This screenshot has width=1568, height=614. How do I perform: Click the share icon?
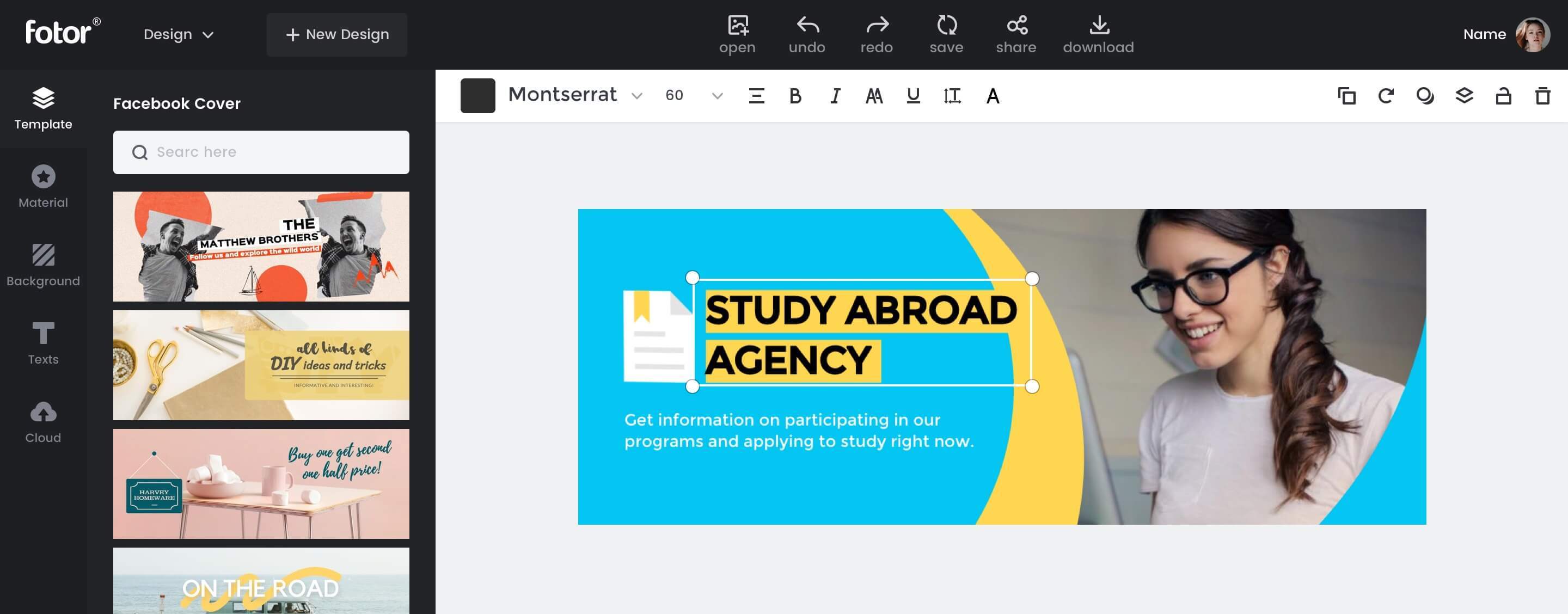1015,34
